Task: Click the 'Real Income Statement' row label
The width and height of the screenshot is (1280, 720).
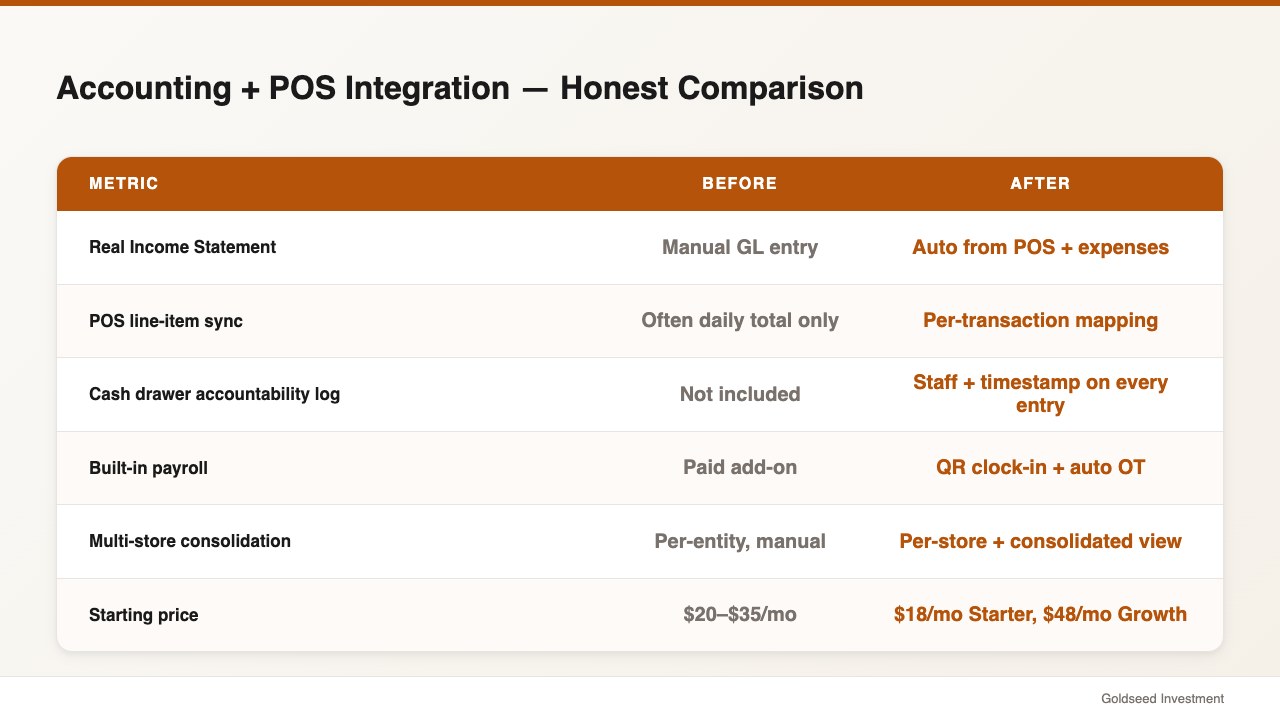Action: pyautogui.click(x=182, y=247)
